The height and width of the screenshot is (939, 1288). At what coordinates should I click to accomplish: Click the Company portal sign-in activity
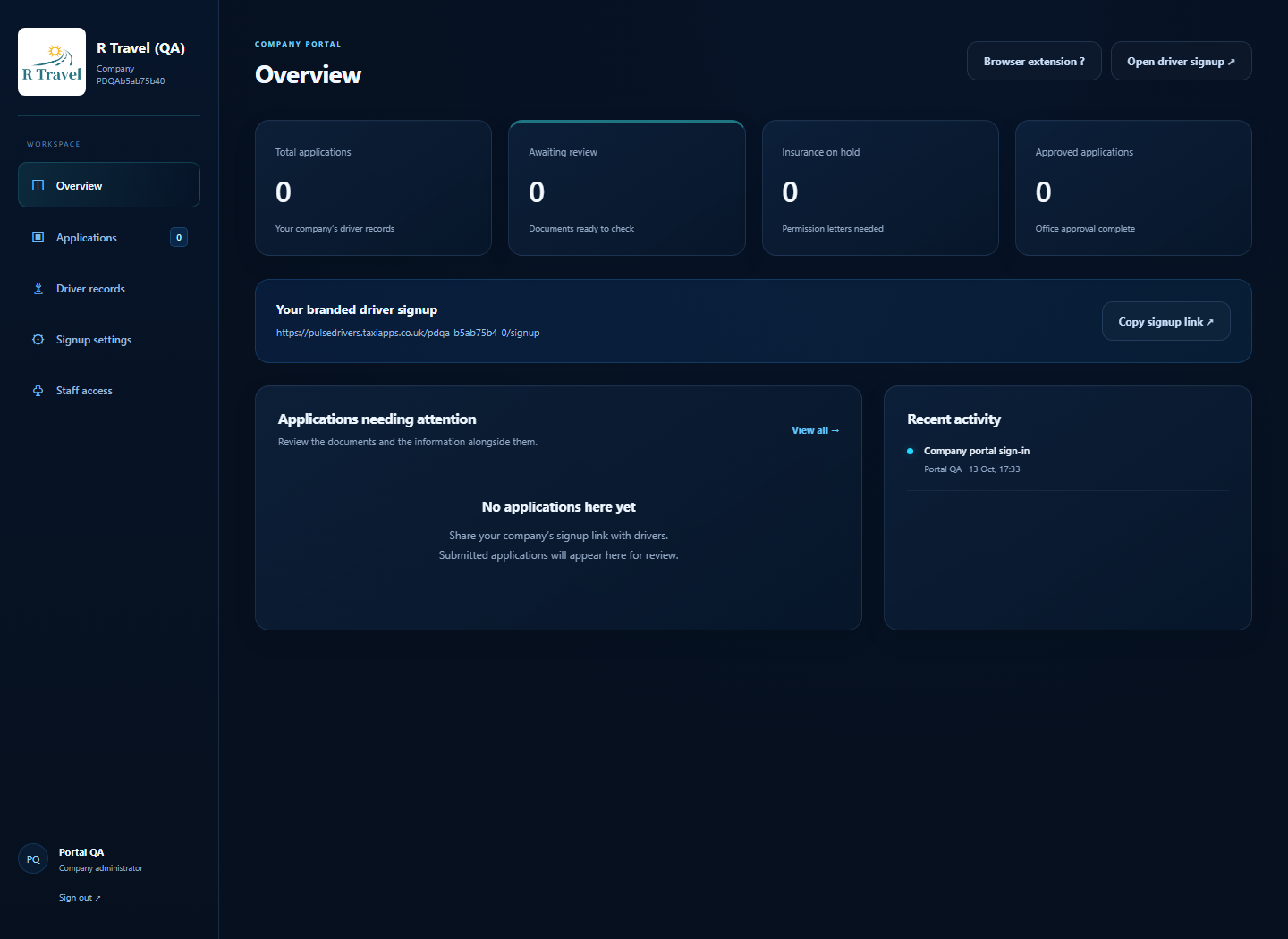[977, 451]
